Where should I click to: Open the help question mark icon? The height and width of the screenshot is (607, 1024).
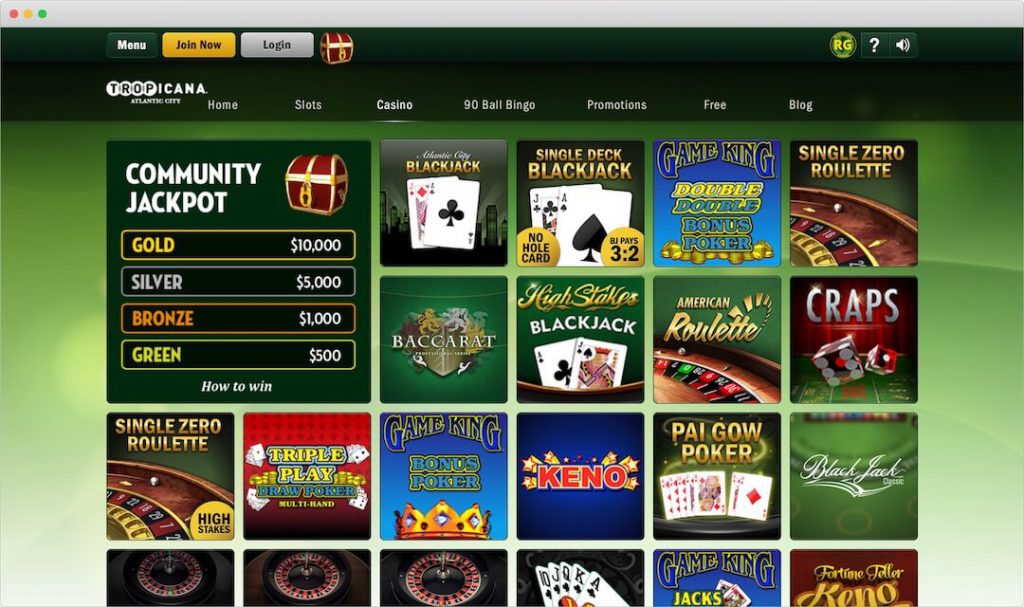pos(874,45)
